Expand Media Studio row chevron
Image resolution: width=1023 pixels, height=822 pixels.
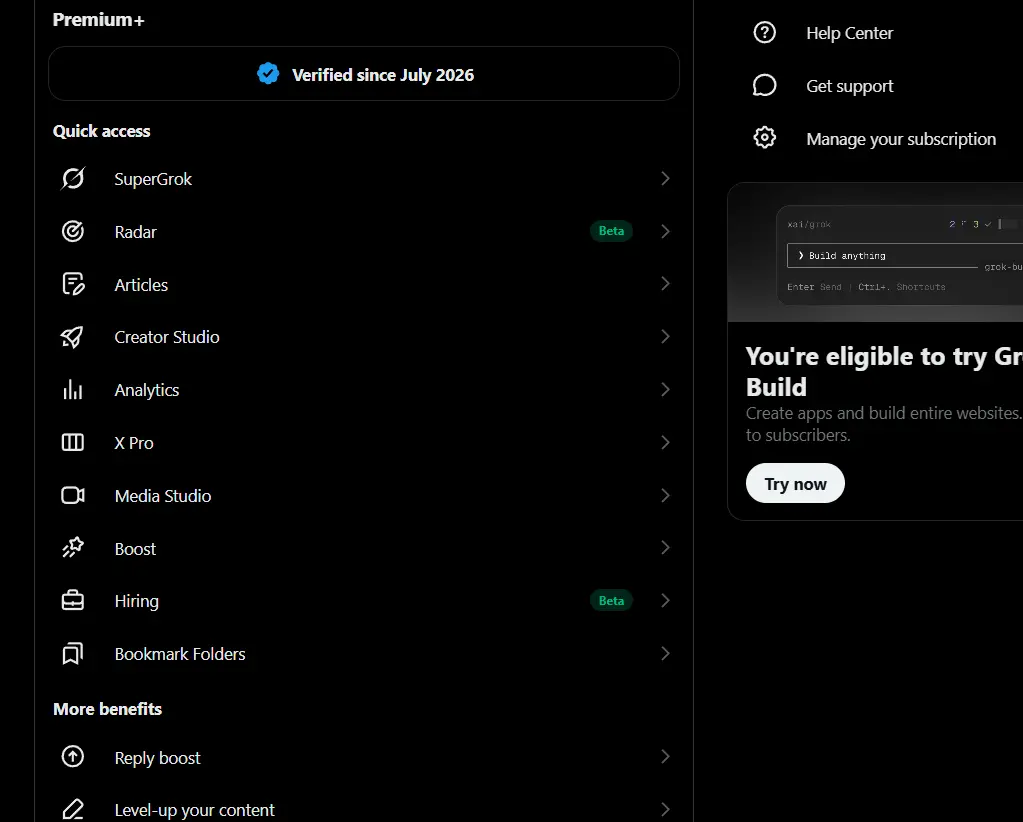click(665, 495)
